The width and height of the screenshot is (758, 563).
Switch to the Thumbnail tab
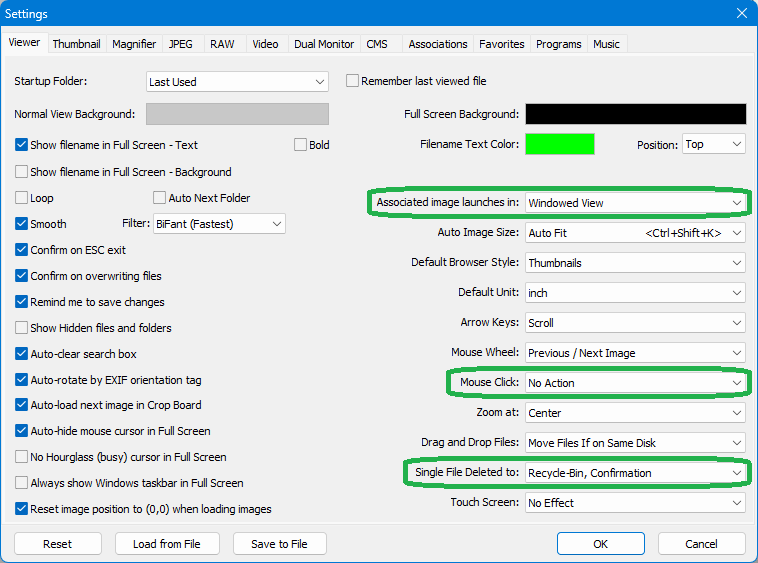click(x=76, y=44)
